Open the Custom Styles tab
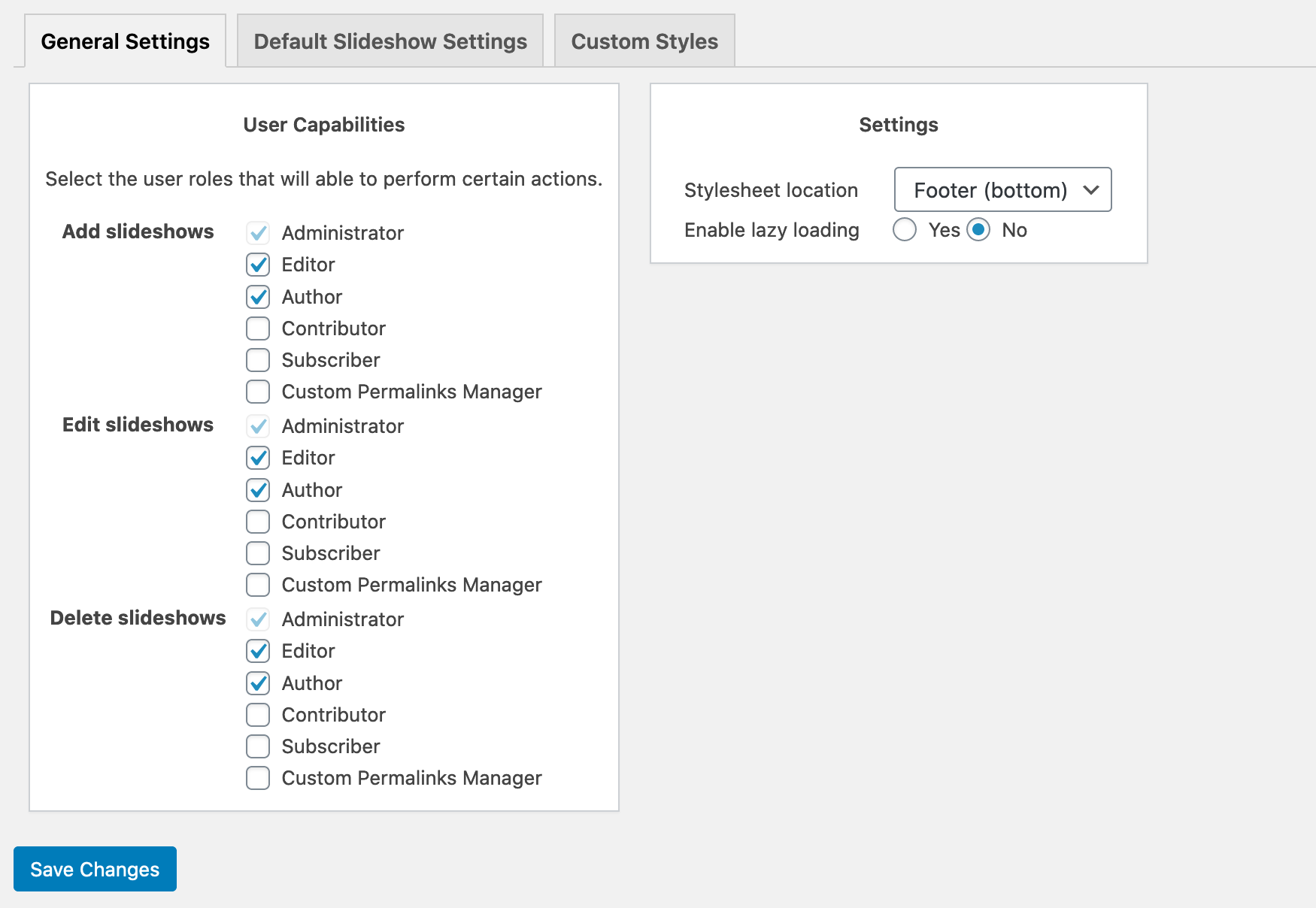Image resolution: width=1316 pixels, height=908 pixels. coord(644,41)
